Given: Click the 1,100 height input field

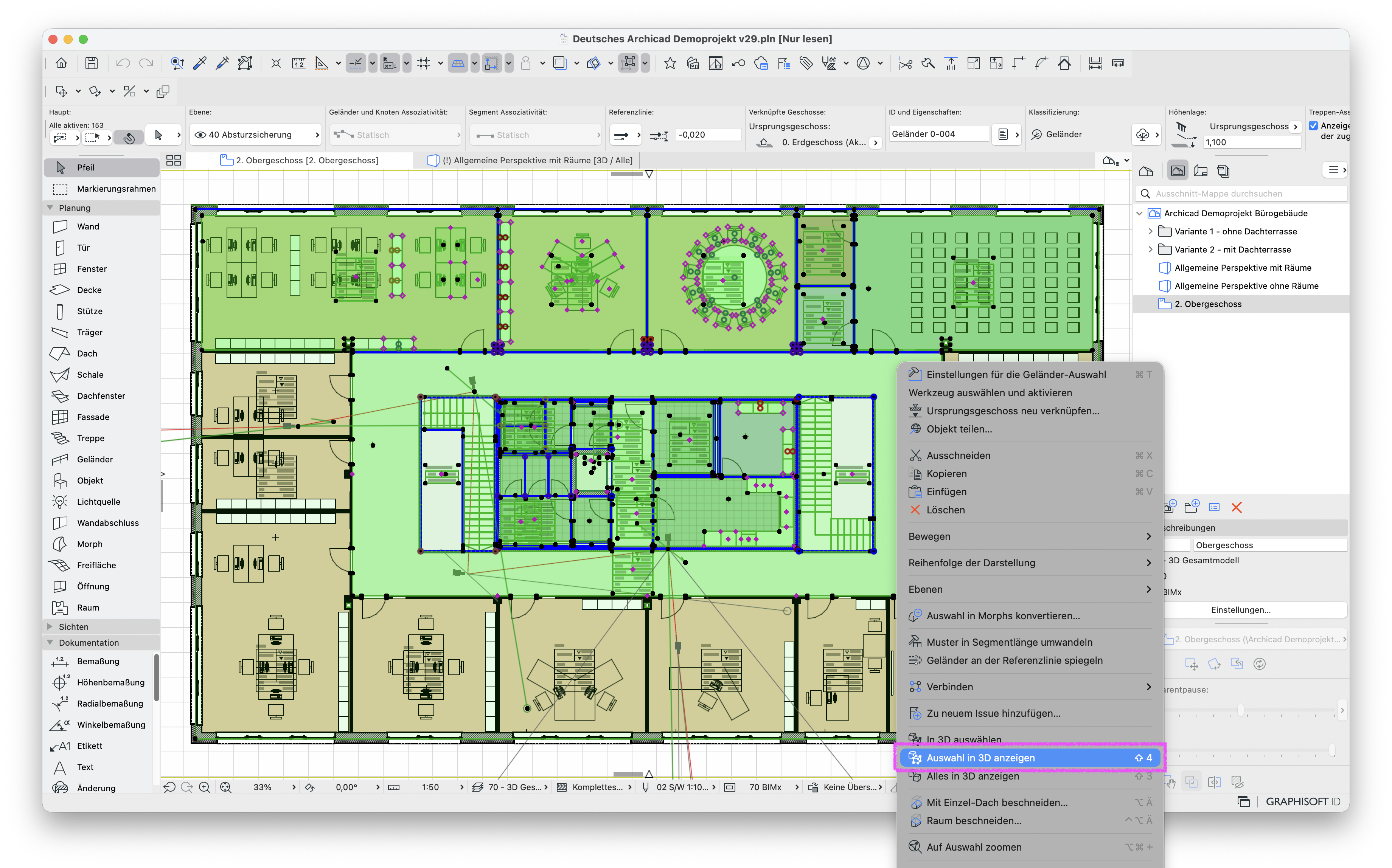Looking at the screenshot, I should (1252, 143).
